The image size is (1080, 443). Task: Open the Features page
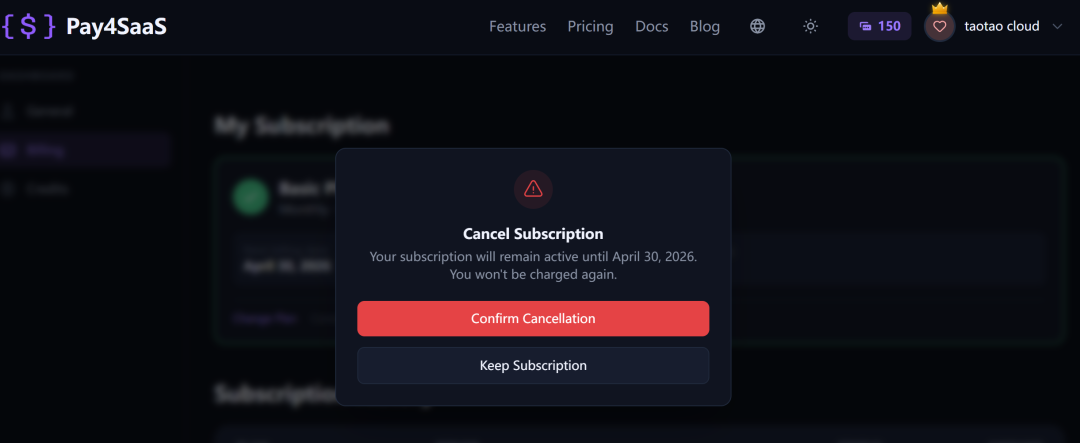pyautogui.click(x=517, y=27)
